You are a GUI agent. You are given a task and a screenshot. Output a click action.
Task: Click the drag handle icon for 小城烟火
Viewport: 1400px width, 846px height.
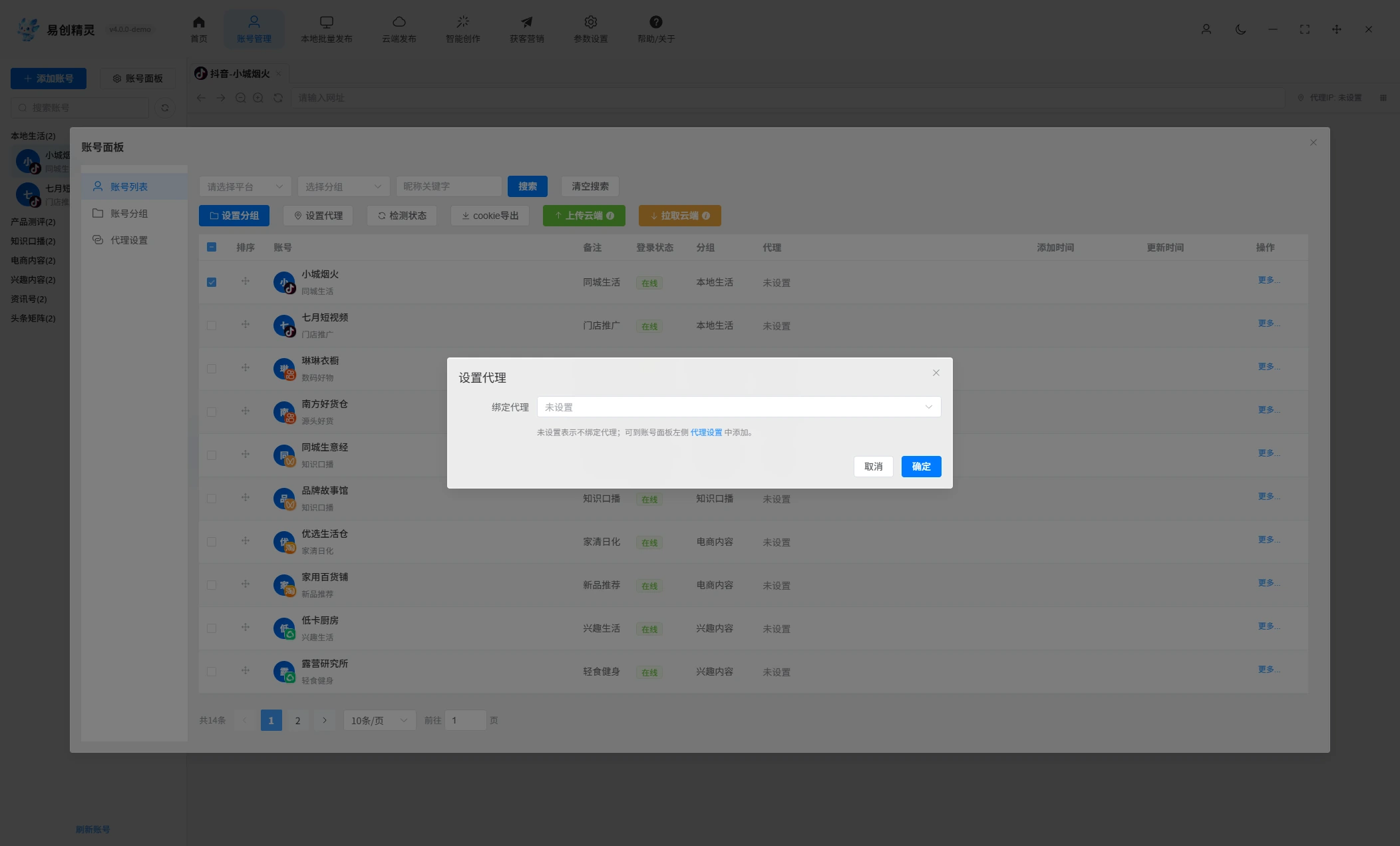point(246,281)
